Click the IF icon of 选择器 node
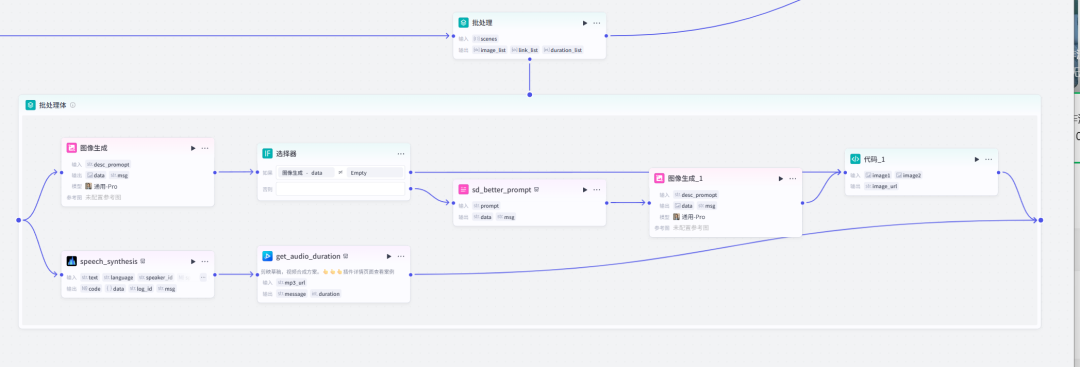Screen dimensions: 1080x367 [267, 153]
